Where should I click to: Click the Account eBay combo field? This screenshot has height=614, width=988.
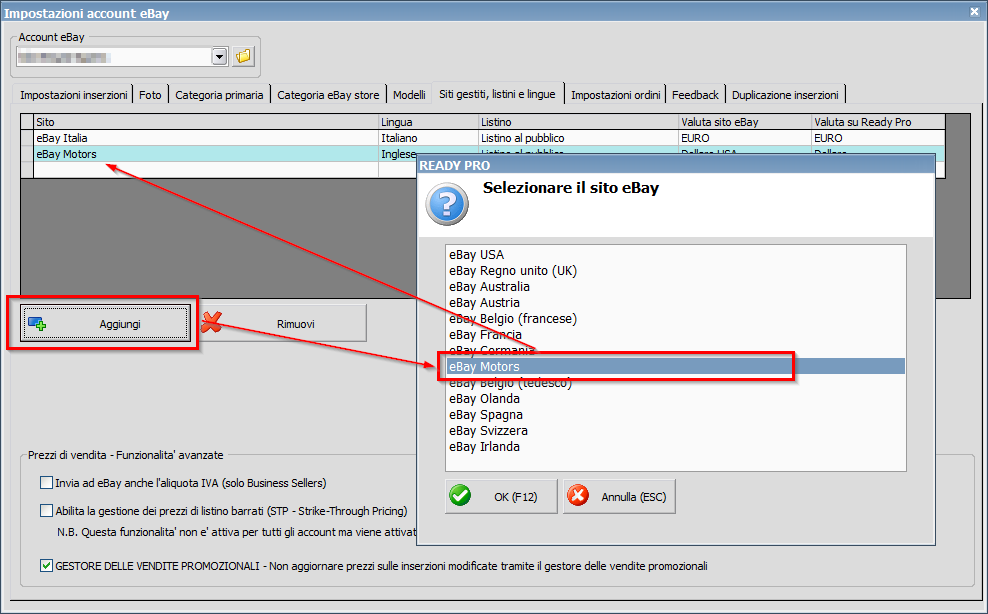tap(121, 57)
